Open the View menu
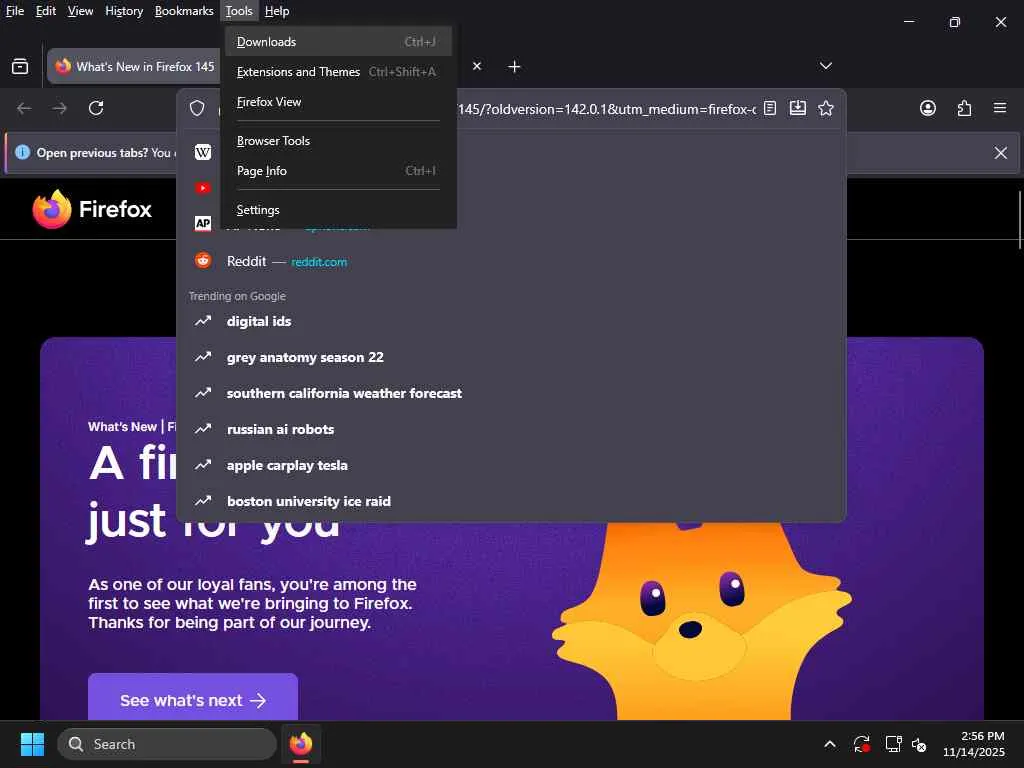Screen dimensions: 1024x768 80,11
